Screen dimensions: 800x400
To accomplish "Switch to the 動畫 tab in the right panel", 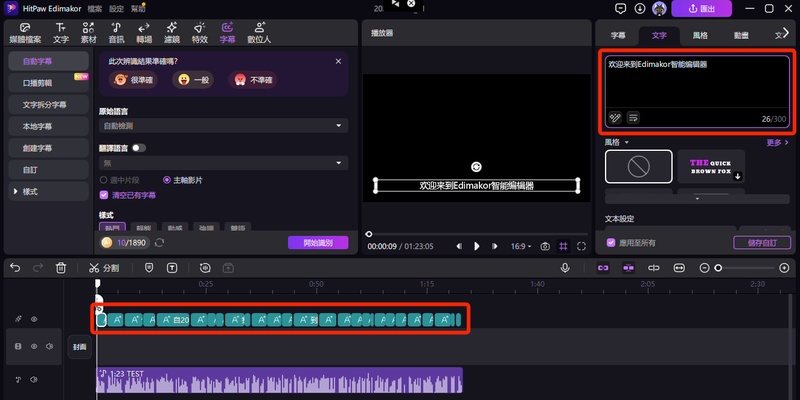I will click(741, 36).
